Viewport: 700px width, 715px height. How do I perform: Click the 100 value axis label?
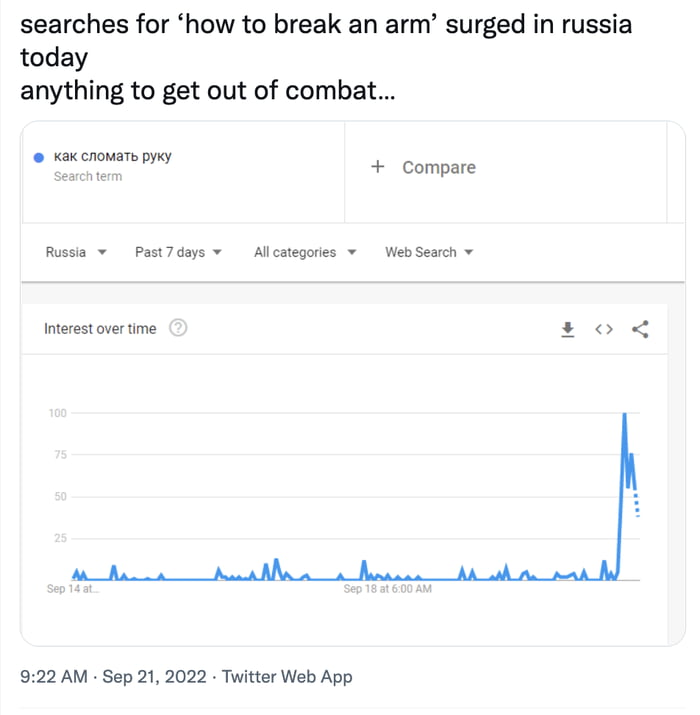pyautogui.click(x=56, y=412)
